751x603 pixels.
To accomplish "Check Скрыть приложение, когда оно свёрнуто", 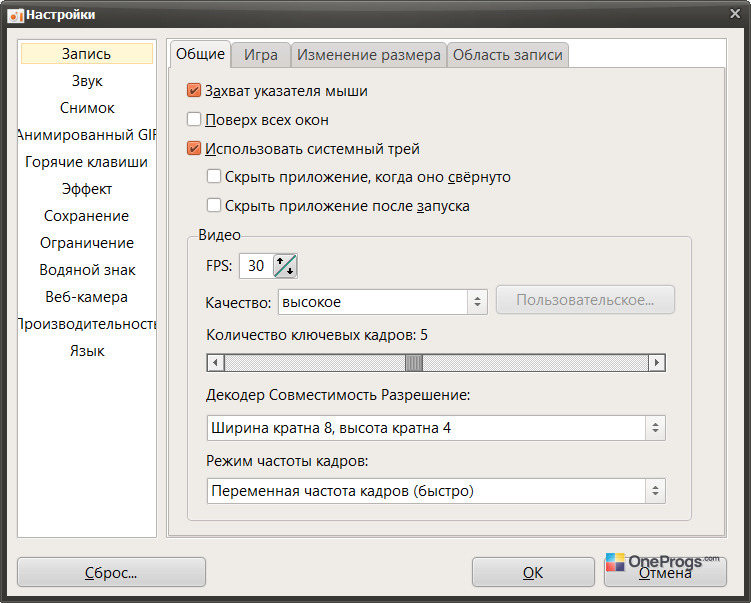I will pyautogui.click(x=214, y=177).
